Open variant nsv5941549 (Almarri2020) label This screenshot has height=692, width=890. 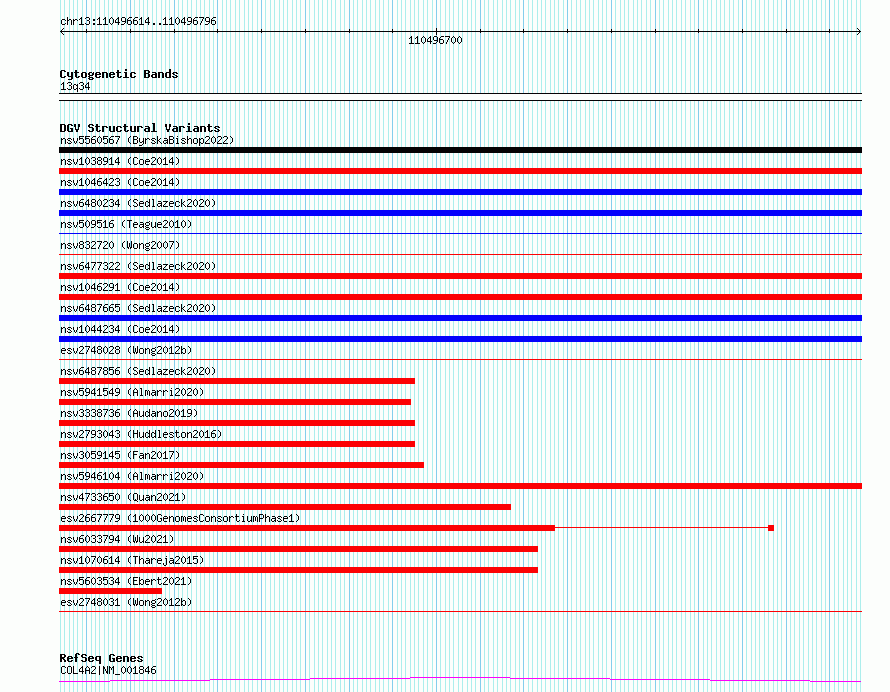click(x=132, y=392)
